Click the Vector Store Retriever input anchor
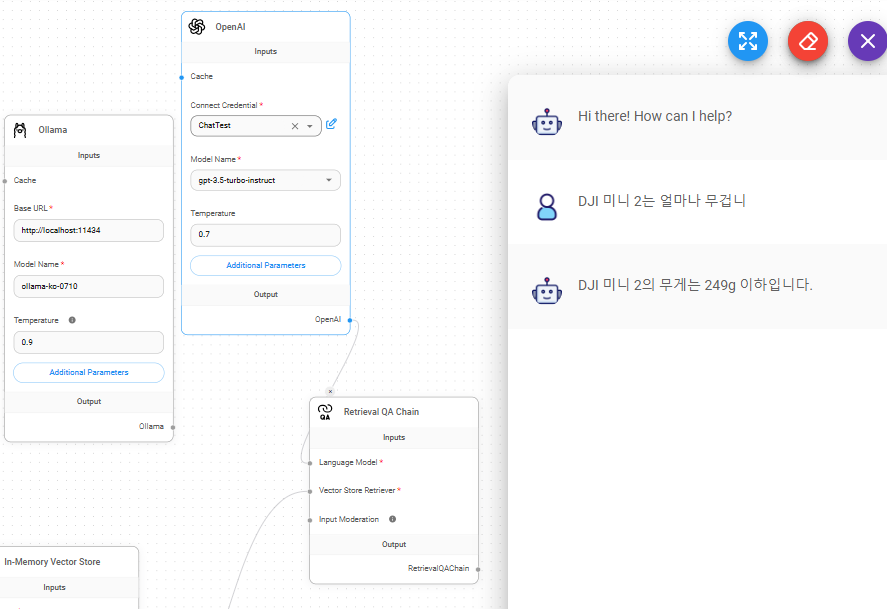This screenshot has height=609, width=887. click(x=310, y=491)
